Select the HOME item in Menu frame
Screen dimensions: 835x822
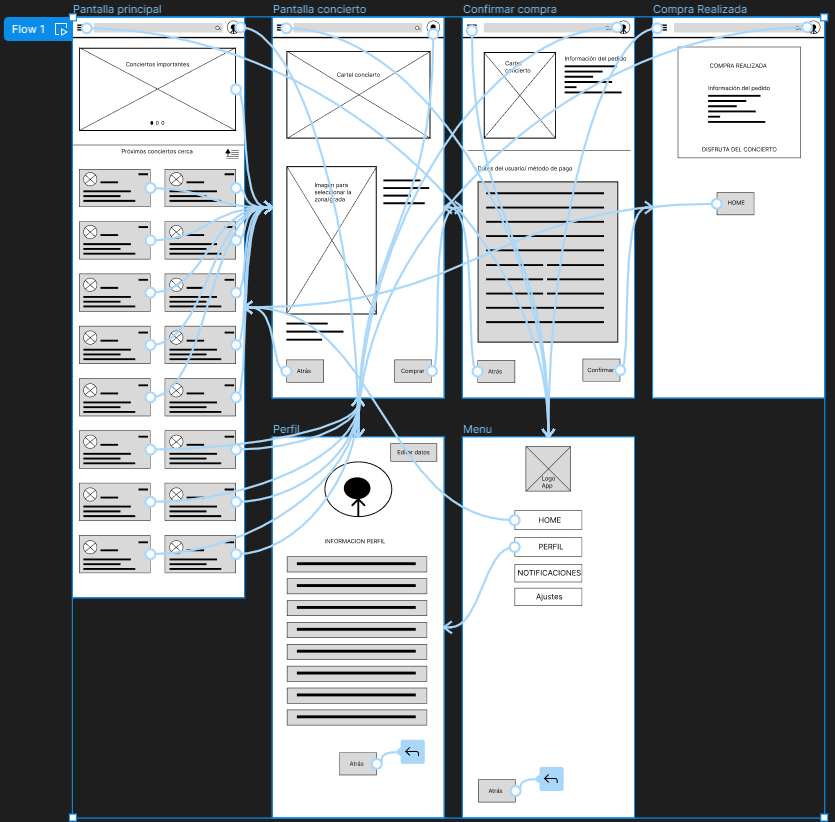point(549,520)
